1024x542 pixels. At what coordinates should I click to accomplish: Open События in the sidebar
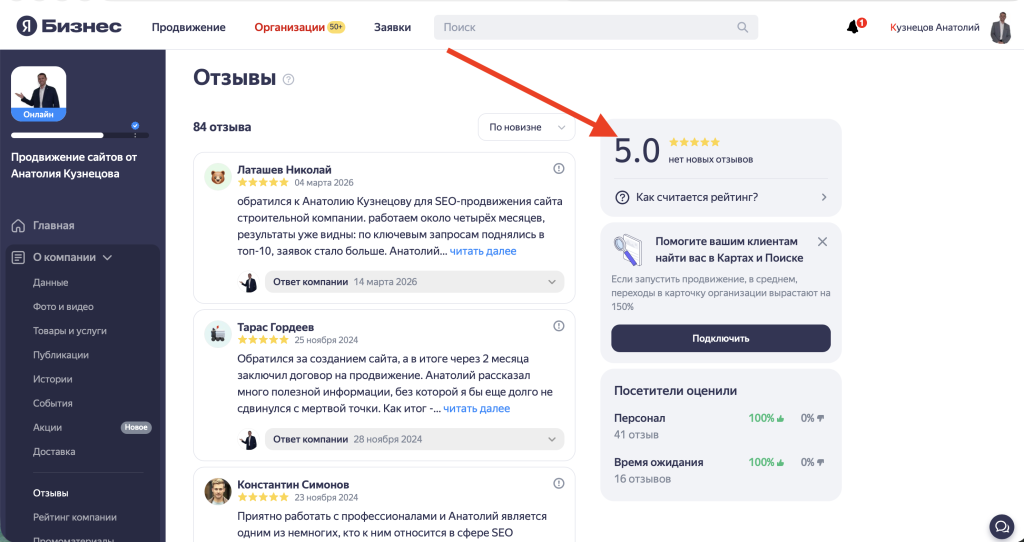coord(53,404)
